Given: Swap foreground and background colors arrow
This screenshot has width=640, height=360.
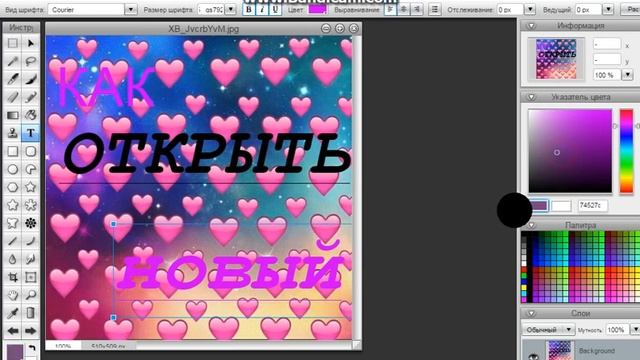Looking at the screenshot, I should 32,348.
